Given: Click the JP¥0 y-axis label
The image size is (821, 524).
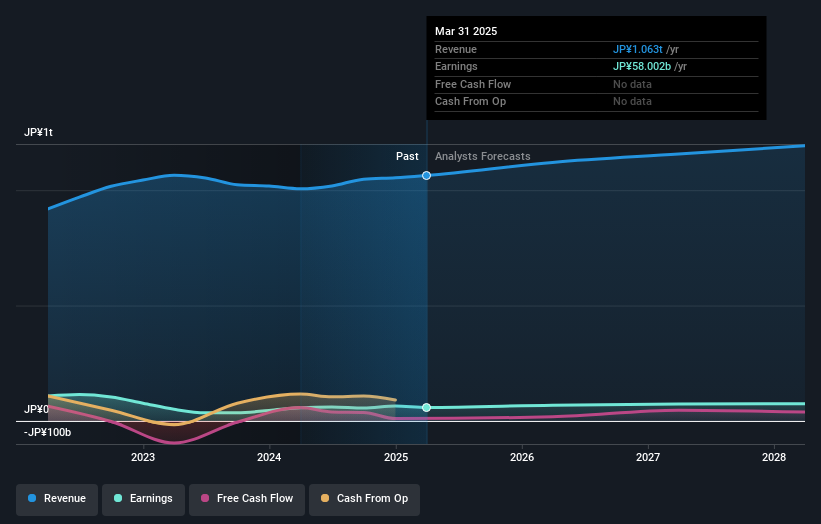Looking at the screenshot, I should [x=36, y=409].
